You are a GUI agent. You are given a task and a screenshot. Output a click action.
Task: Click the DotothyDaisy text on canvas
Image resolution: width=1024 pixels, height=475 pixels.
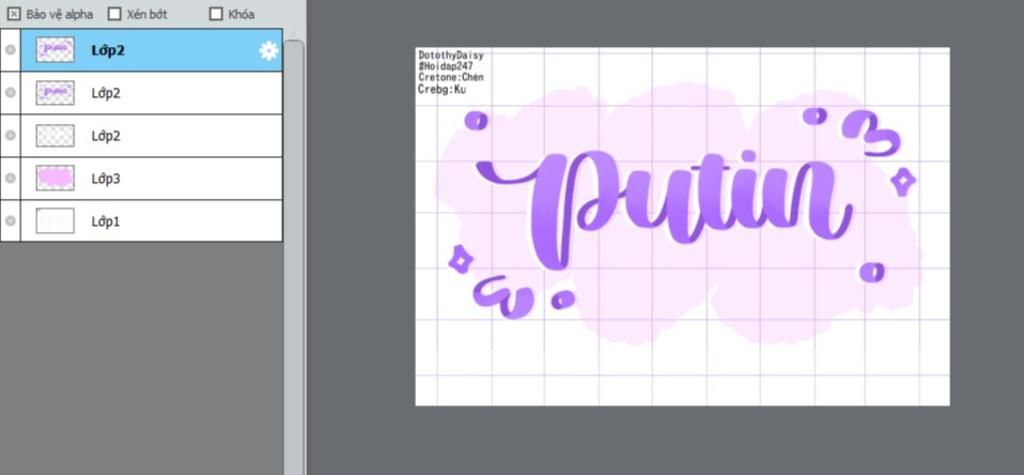pos(451,56)
